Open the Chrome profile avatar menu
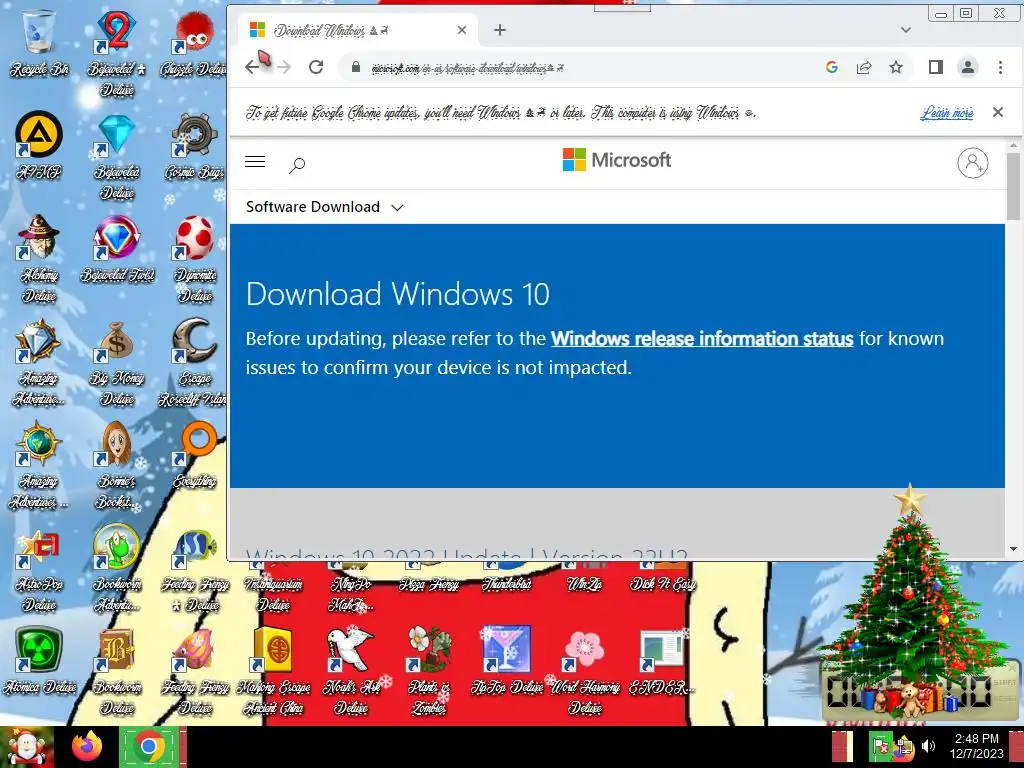This screenshot has width=1024, height=768. point(968,67)
